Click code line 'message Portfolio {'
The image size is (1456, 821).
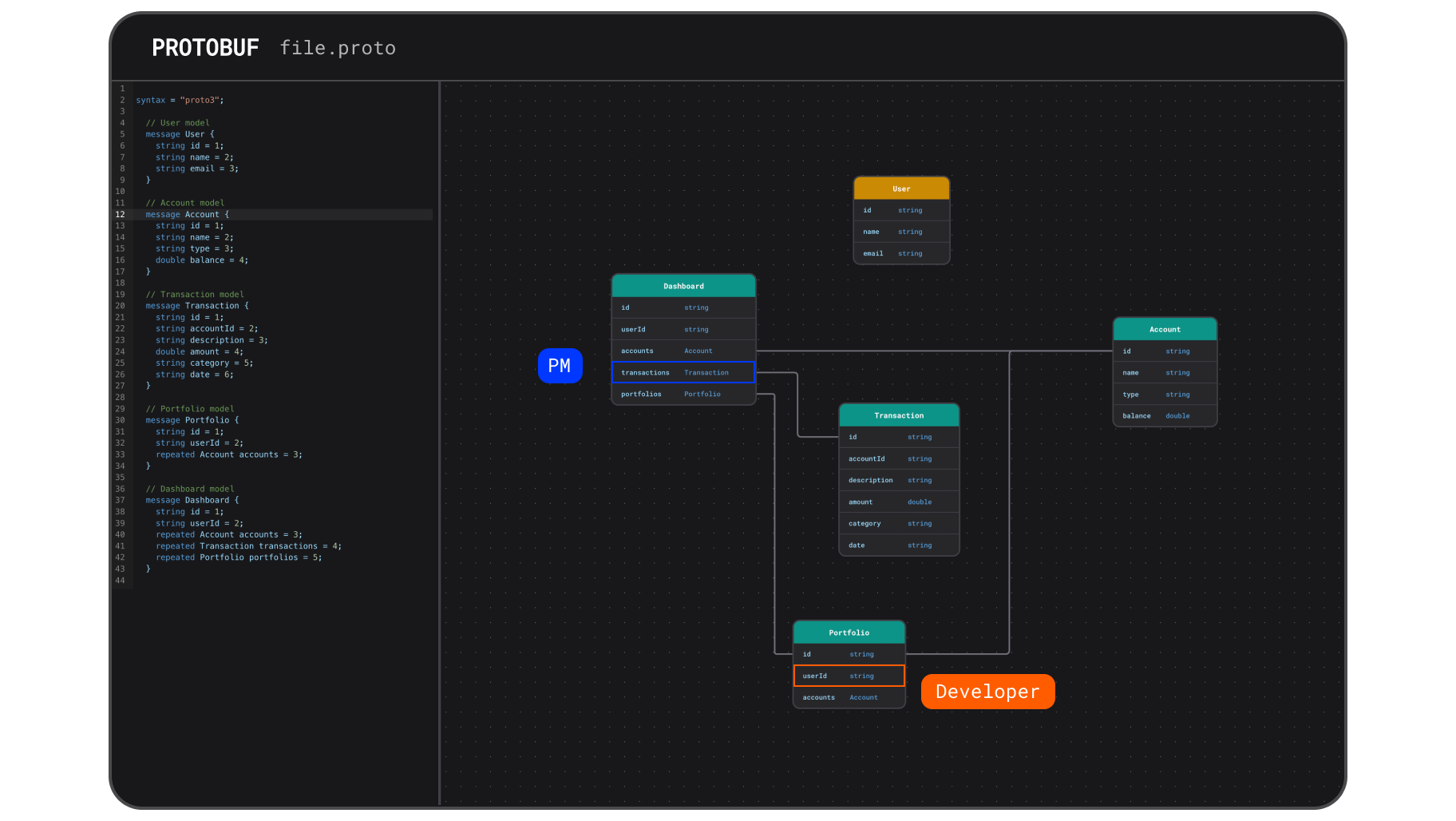coord(192,419)
